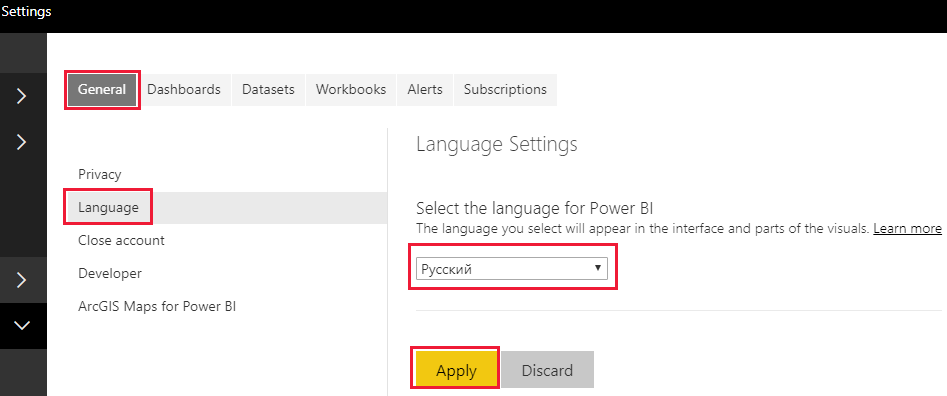
Task: Click the yellow Apply button
Action: [456, 369]
